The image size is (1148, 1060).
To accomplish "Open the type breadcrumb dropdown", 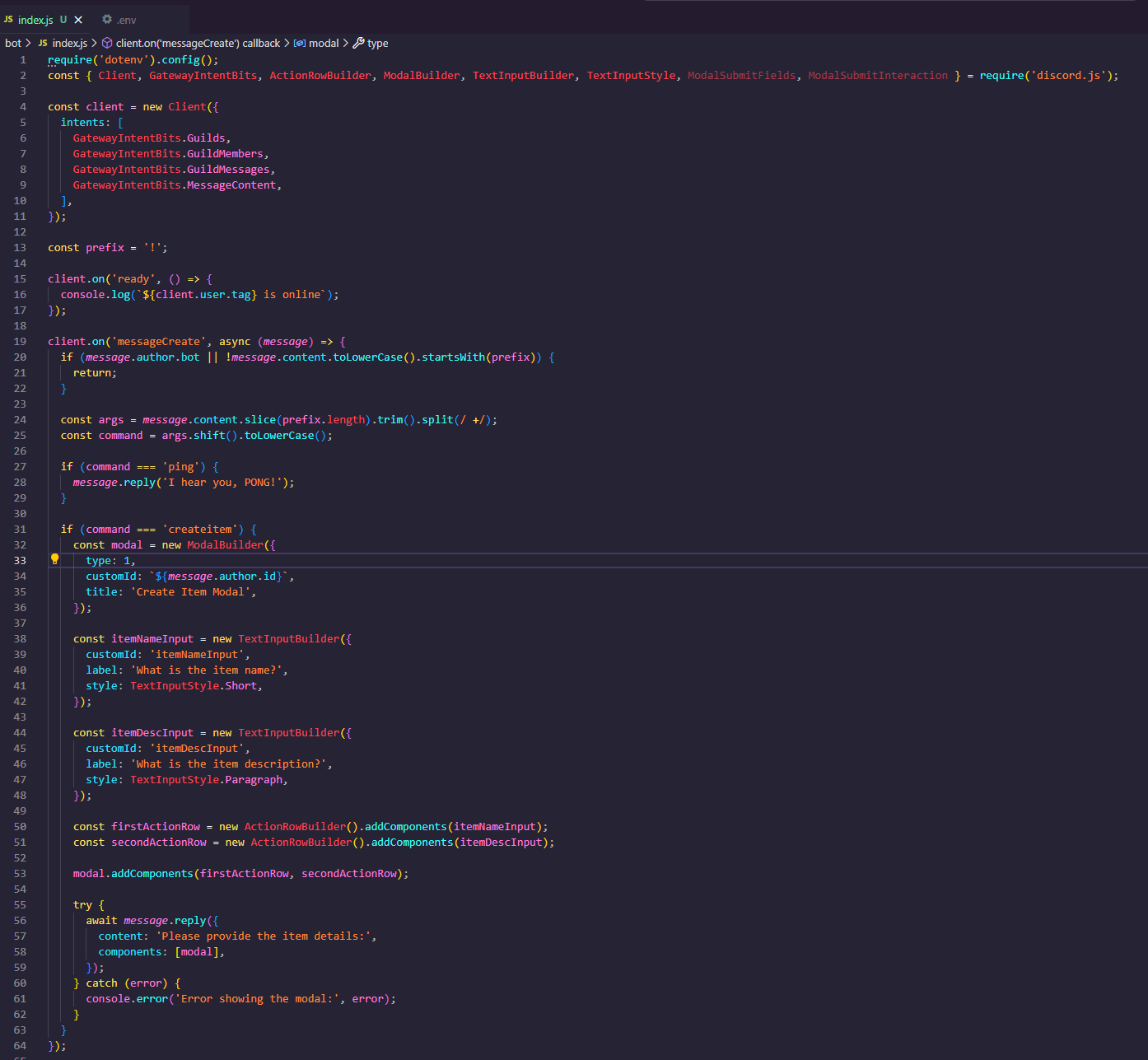I will 378,43.
